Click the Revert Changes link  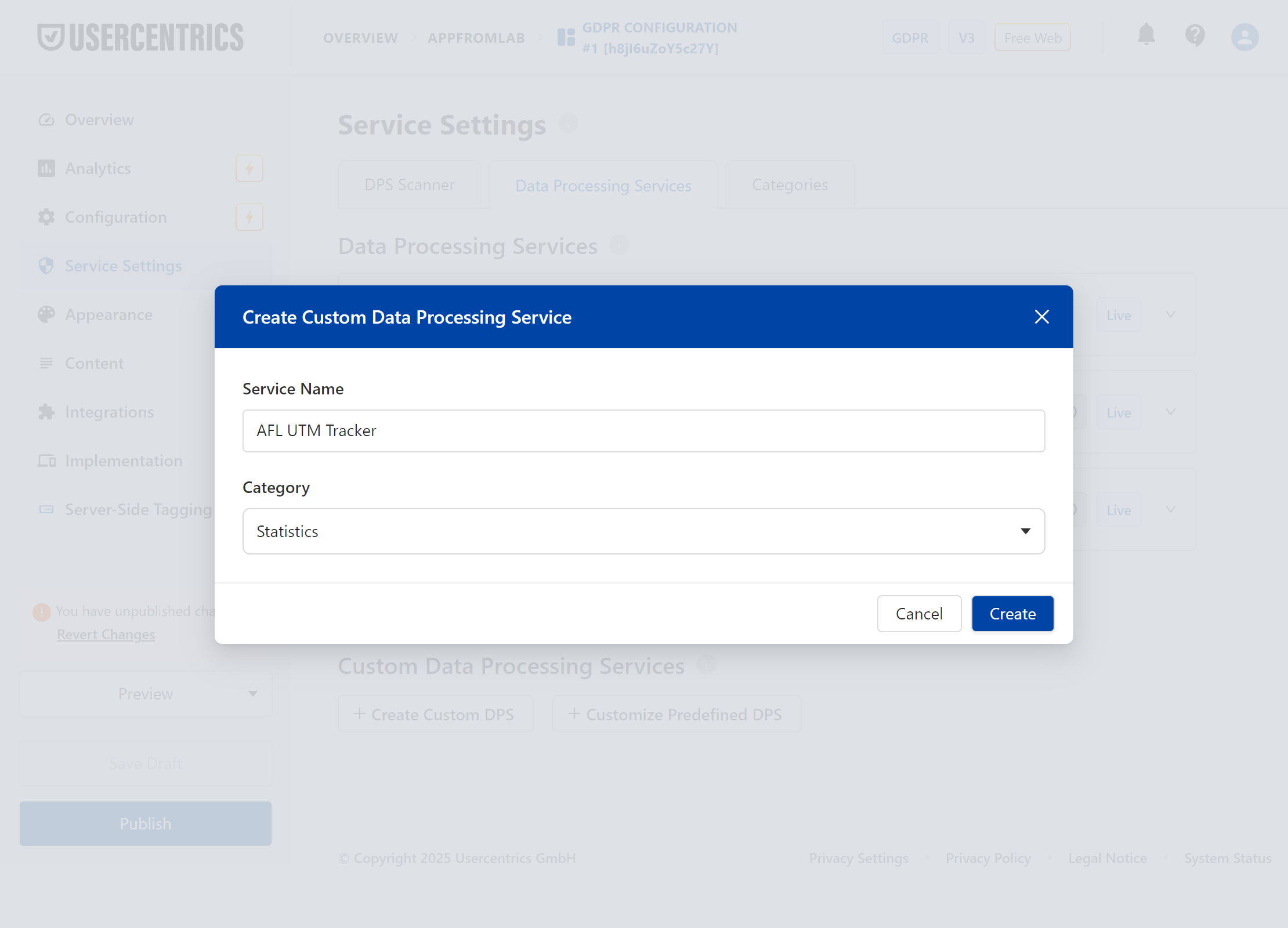[x=106, y=635]
